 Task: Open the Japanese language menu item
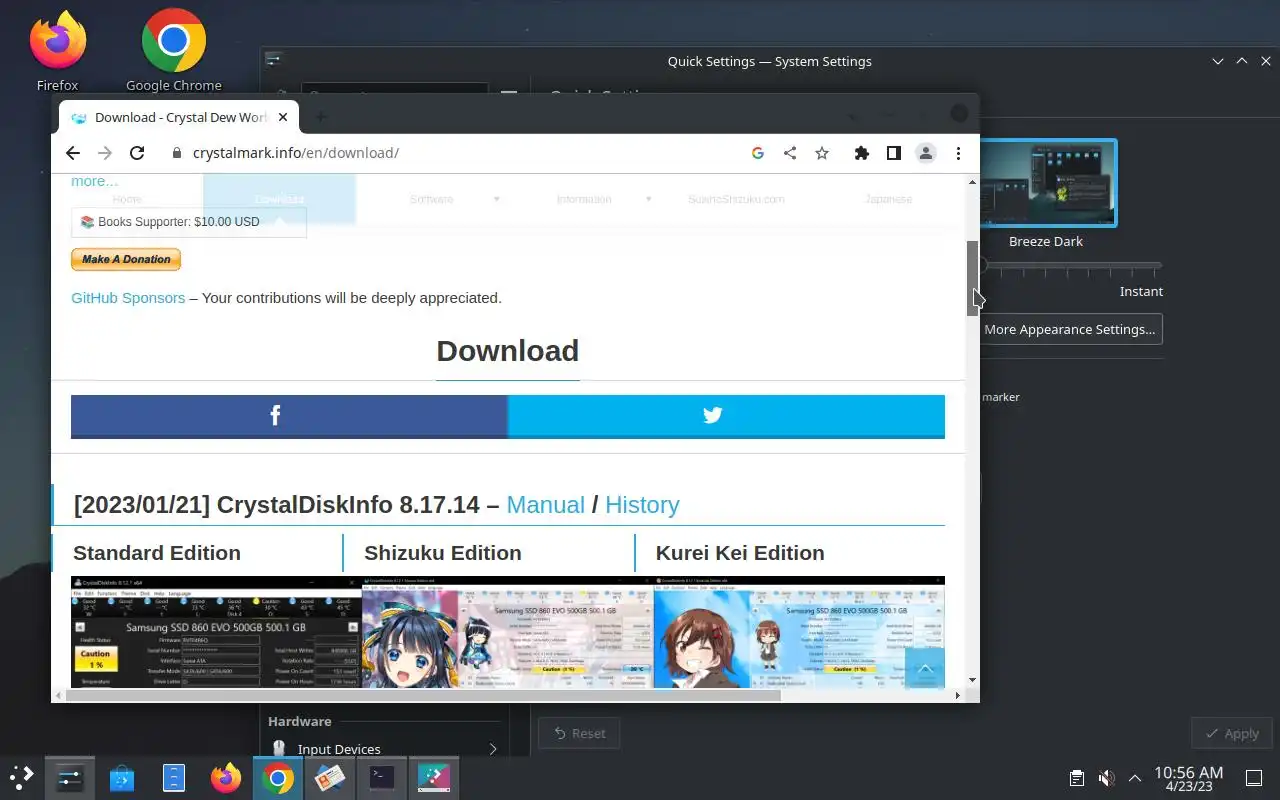[x=888, y=199]
